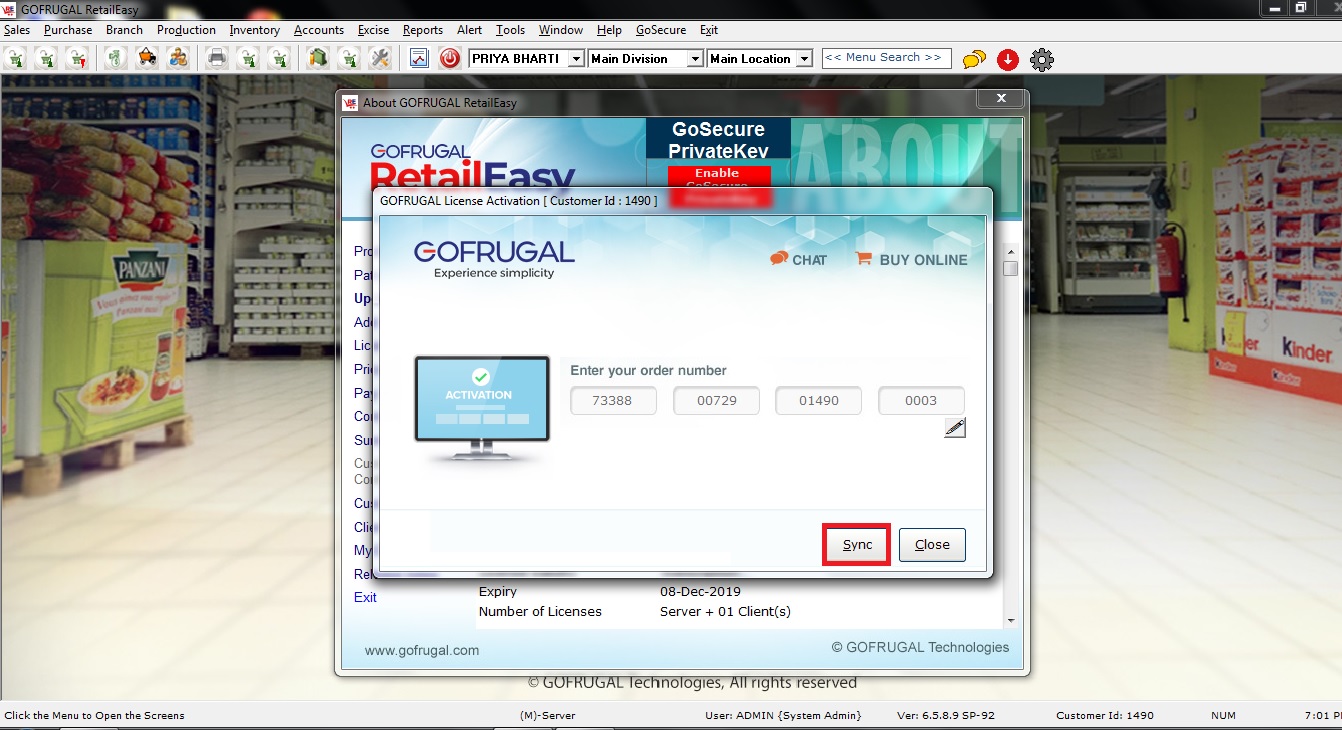The width and height of the screenshot is (1342, 730).
Task: Click the red power button icon
Action: tap(450, 58)
